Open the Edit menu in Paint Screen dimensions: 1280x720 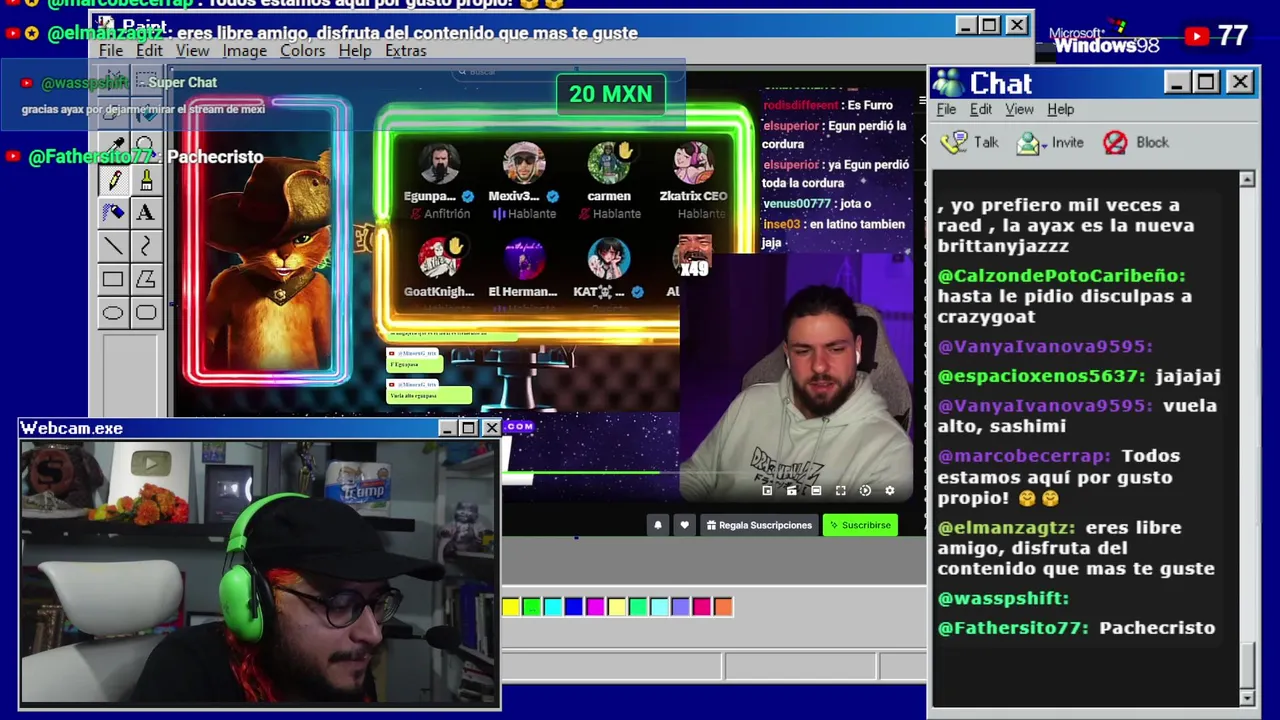pos(149,51)
